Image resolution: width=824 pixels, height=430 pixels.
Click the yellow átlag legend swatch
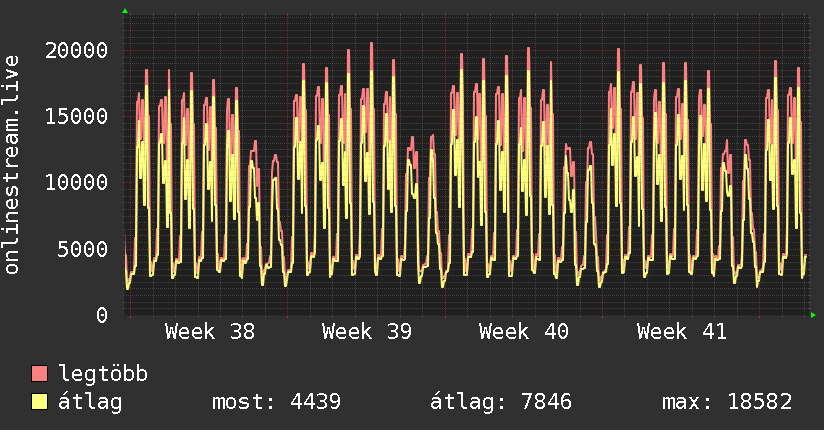coord(39,401)
